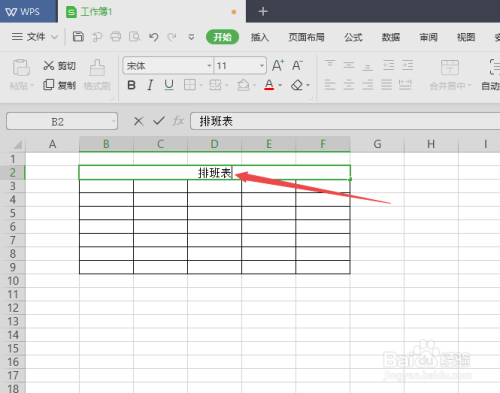Viewport: 500px width, 393px height.
Task: Open the 文件 menu
Action: [x=36, y=37]
